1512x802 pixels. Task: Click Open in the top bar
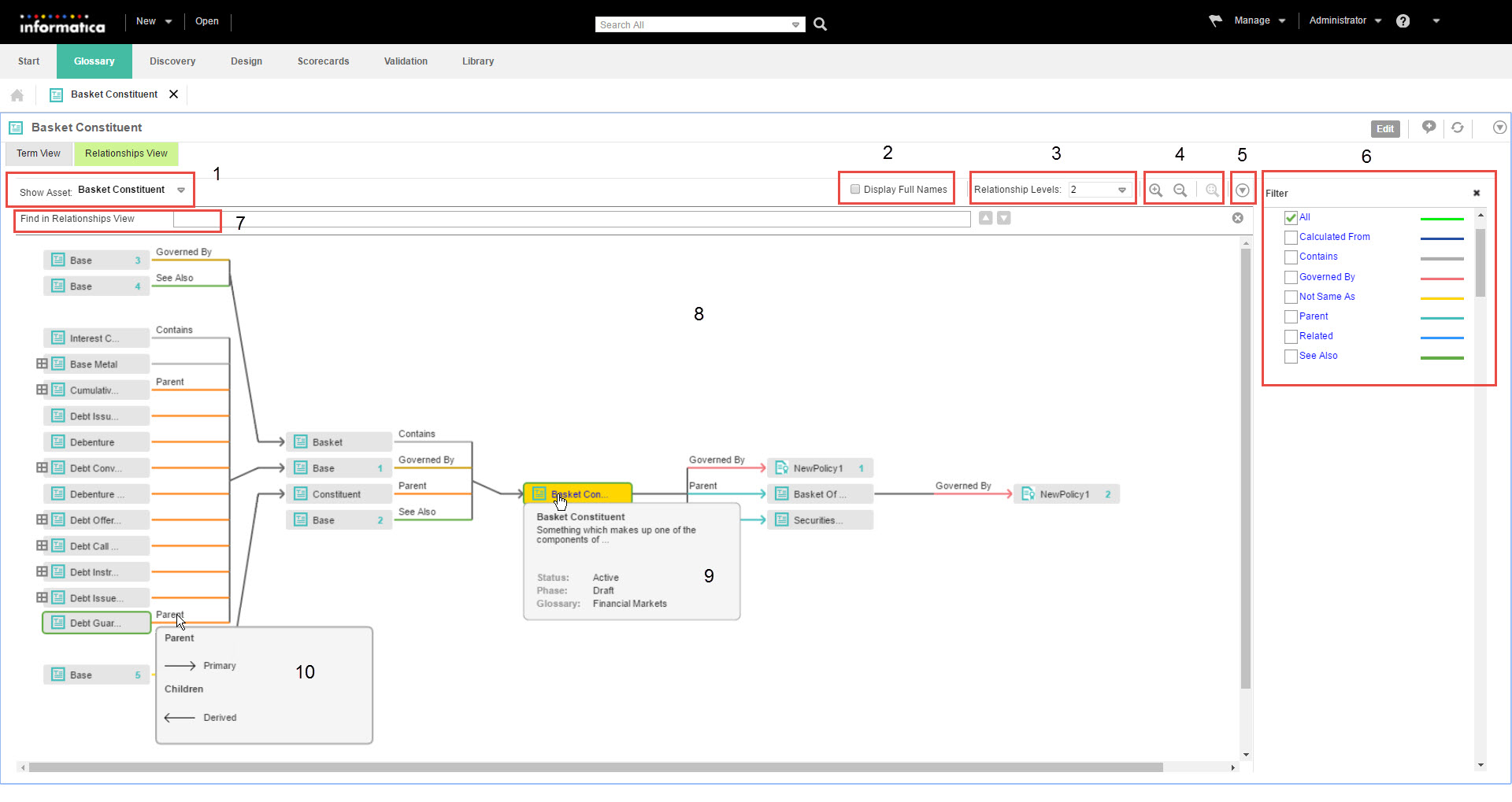coord(207,21)
